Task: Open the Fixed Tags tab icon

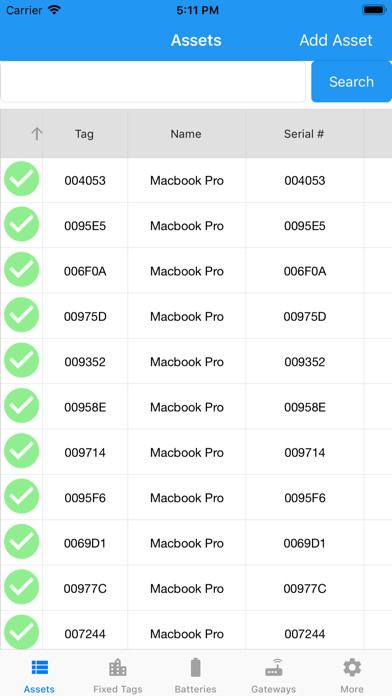Action: click(118, 668)
